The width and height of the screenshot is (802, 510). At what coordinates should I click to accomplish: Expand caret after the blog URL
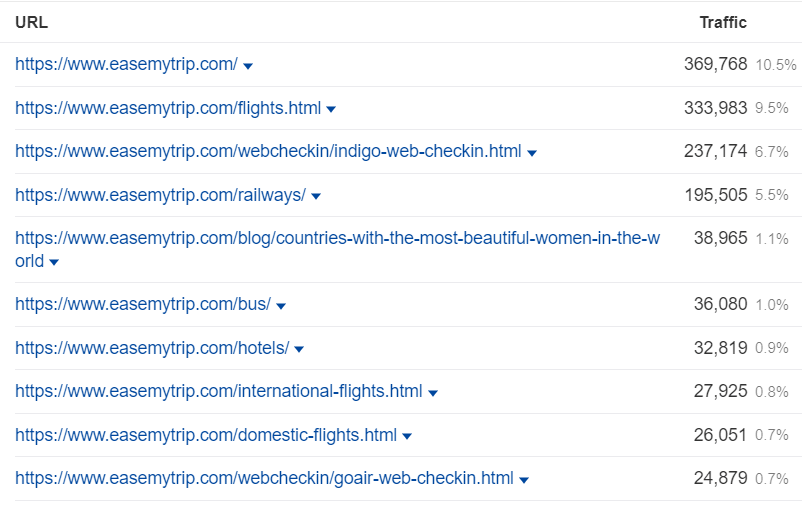click(54, 263)
